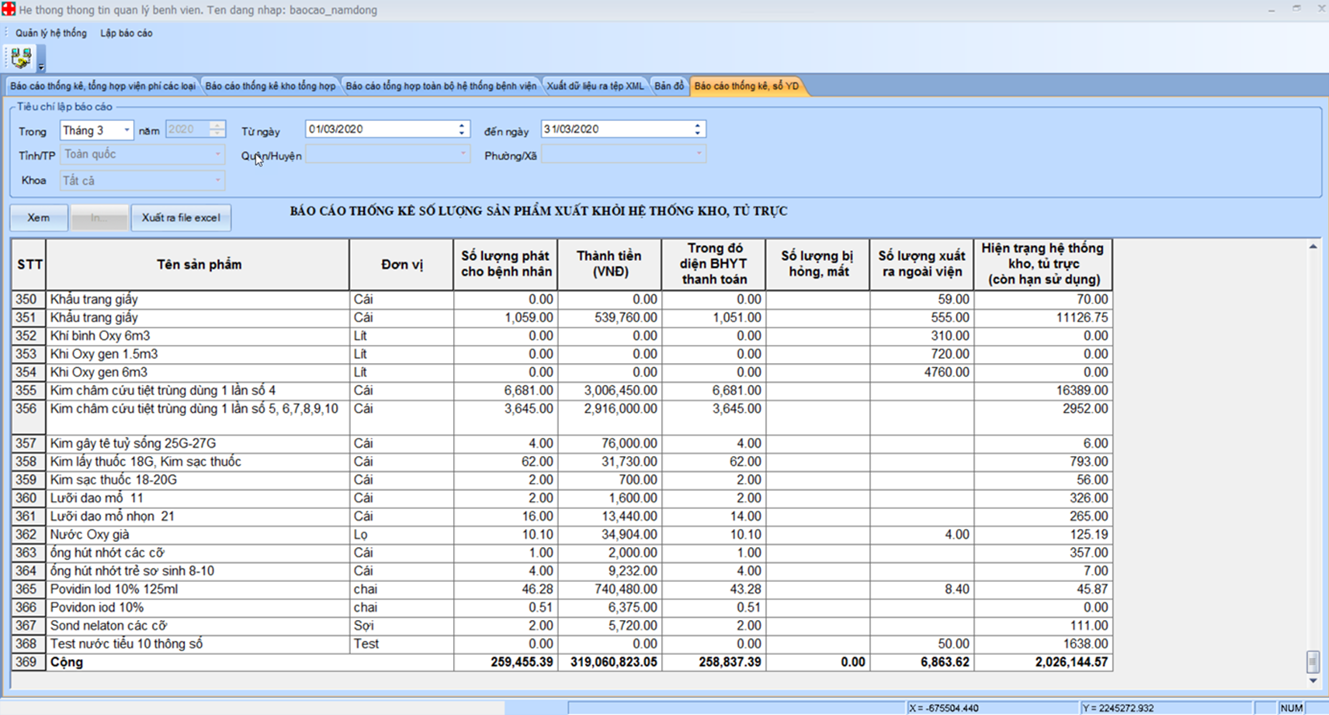Click the In button
Screen dimensions: 1329x715
[99, 217]
